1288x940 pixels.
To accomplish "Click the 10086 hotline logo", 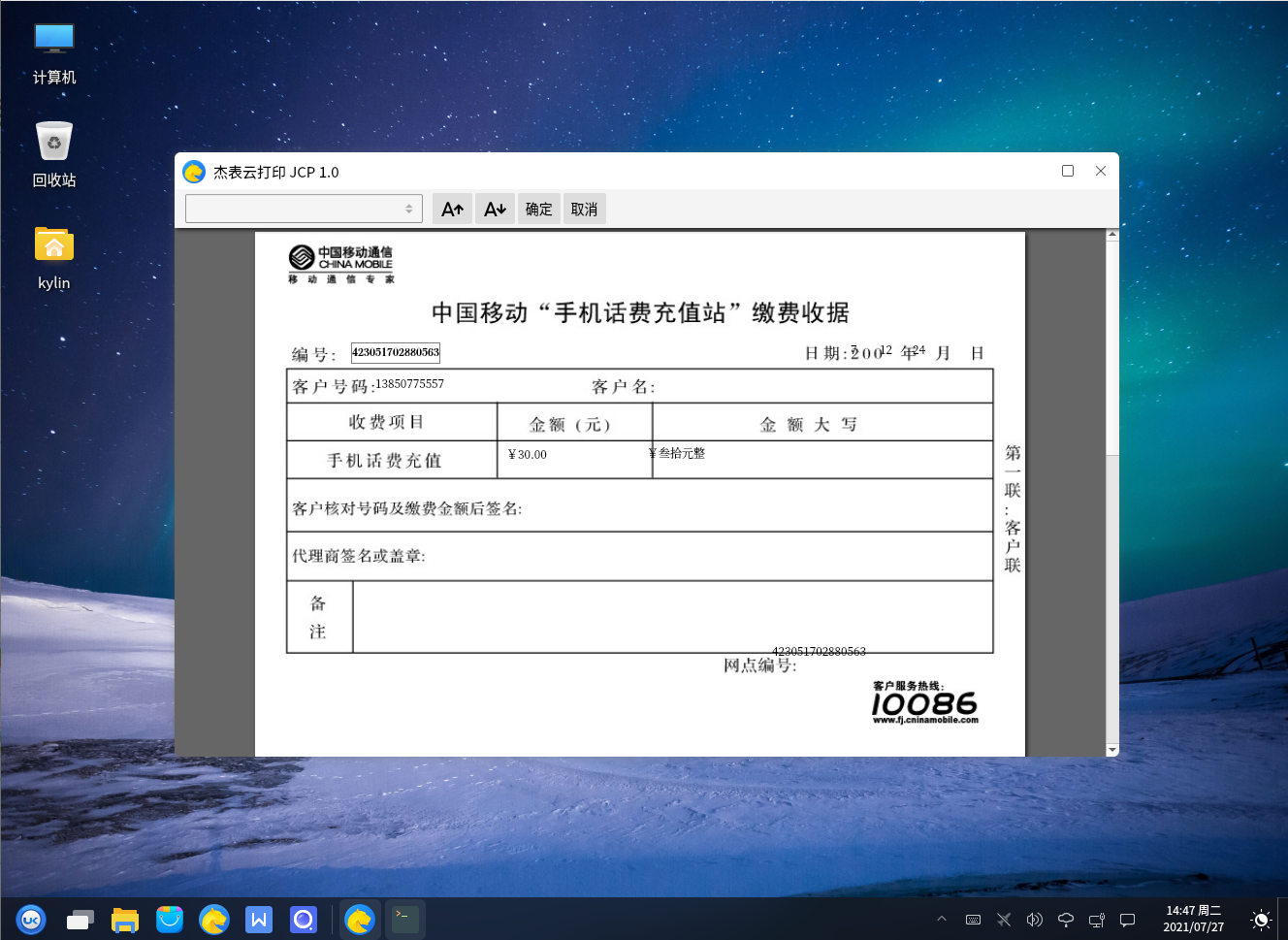I will point(924,703).
